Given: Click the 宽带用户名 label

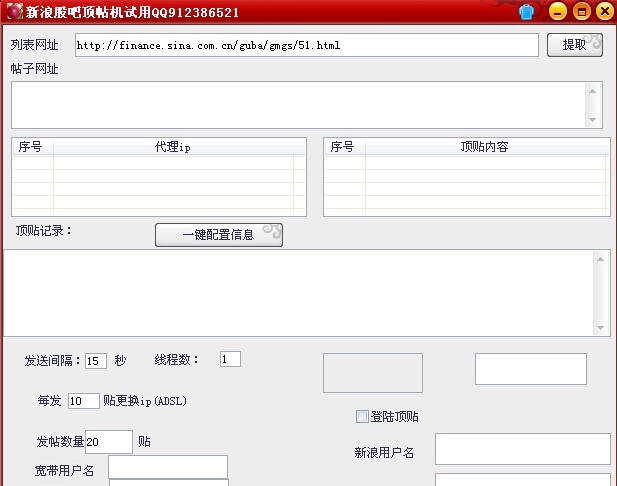Looking at the screenshot, I should [65, 470].
